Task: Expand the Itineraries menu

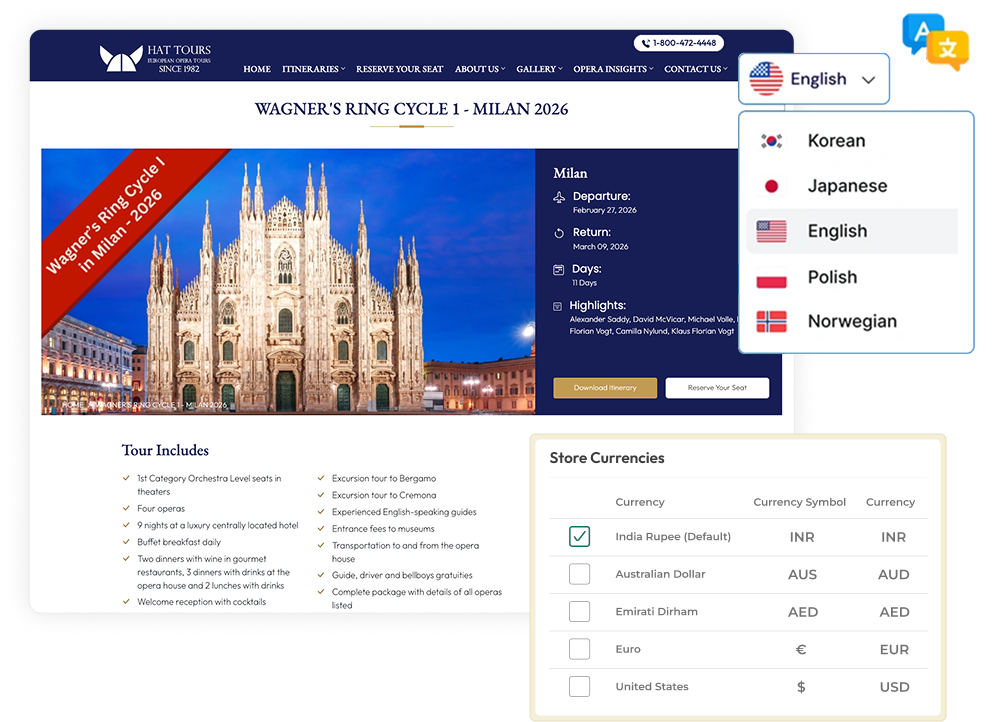Action: tap(313, 69)
